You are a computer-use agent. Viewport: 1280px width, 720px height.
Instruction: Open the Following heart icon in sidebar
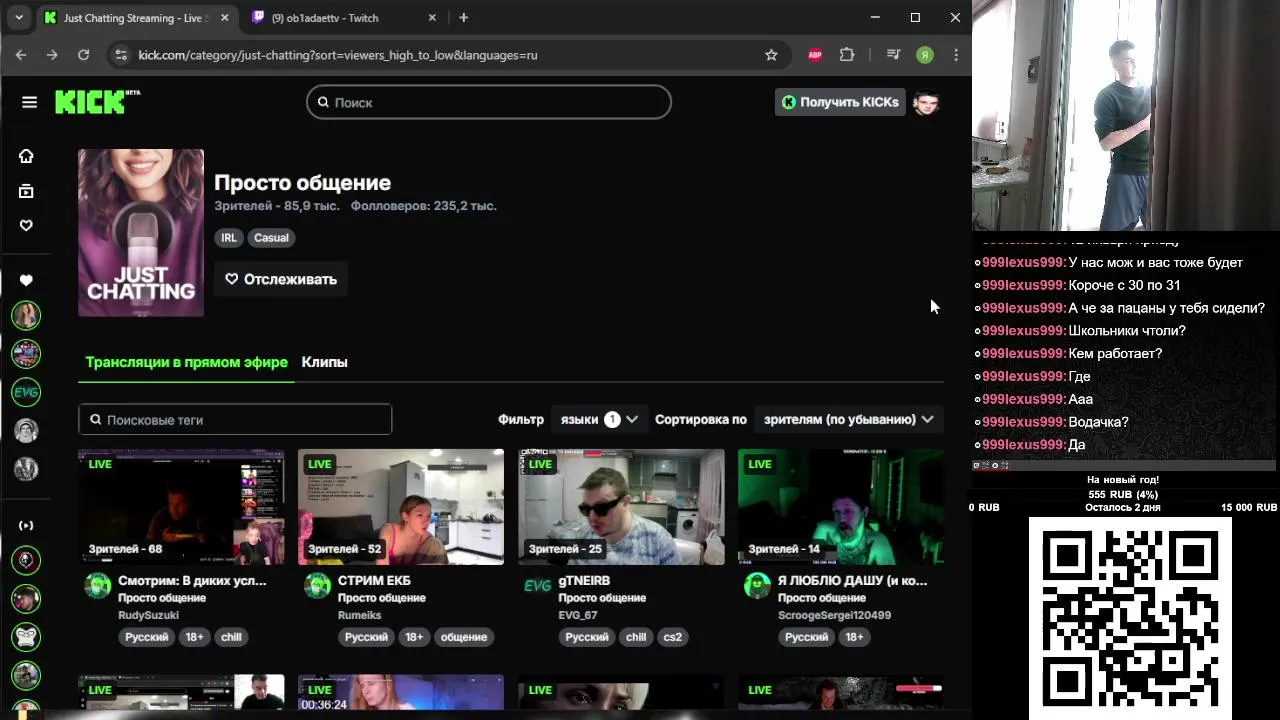tap(26, 225)
